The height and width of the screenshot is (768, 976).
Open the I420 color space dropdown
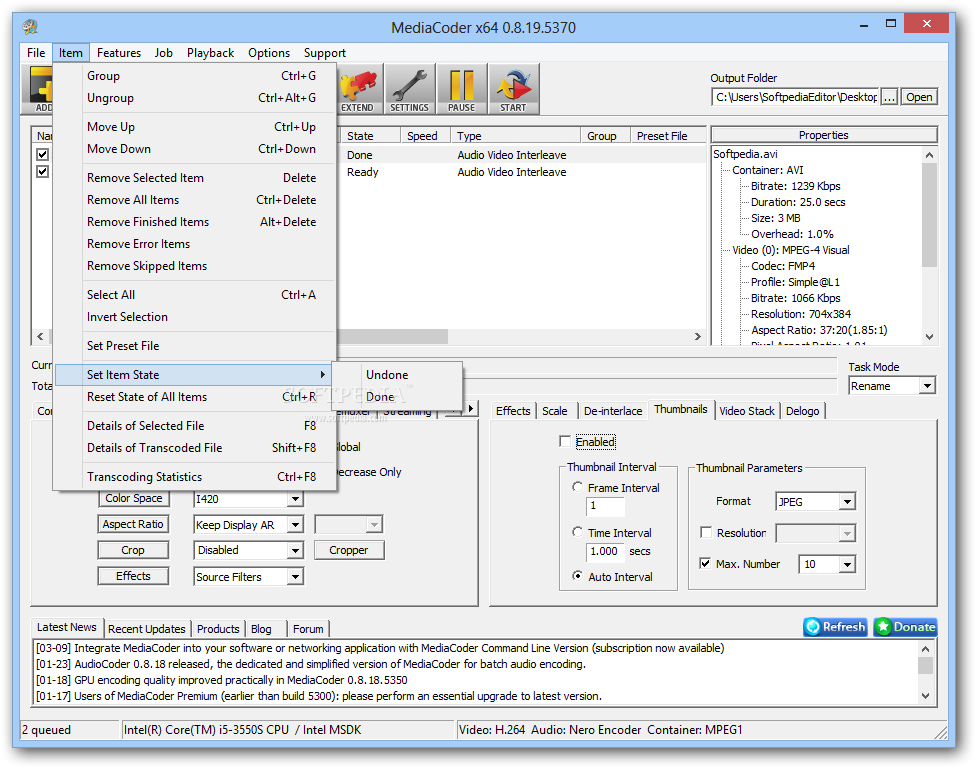tap(296, 499)
